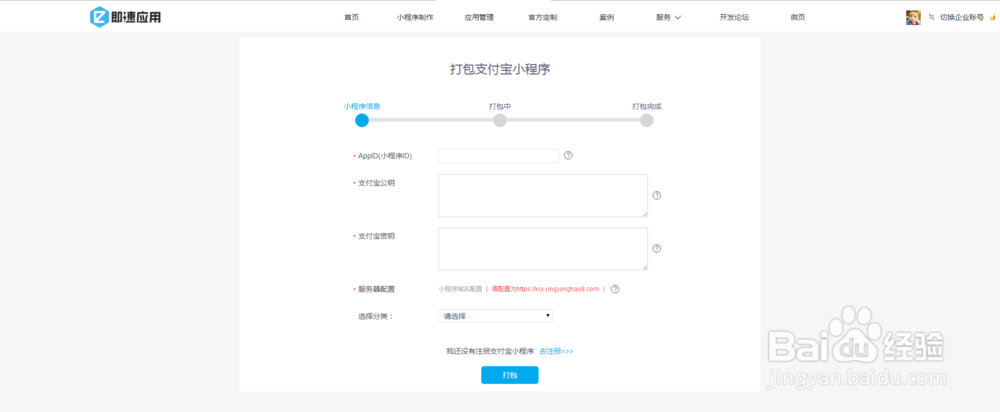Open 官方定制 in the top menu
Viewport: 1000px width, 412px height.
[543, 17]
